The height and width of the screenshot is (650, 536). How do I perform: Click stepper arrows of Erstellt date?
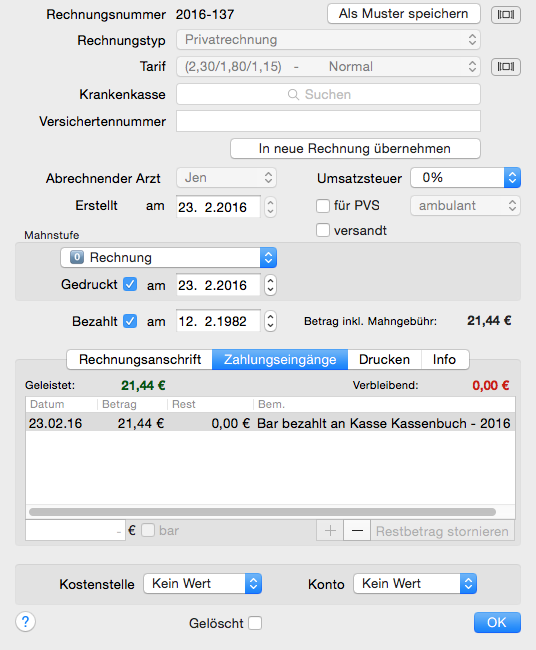270,206
